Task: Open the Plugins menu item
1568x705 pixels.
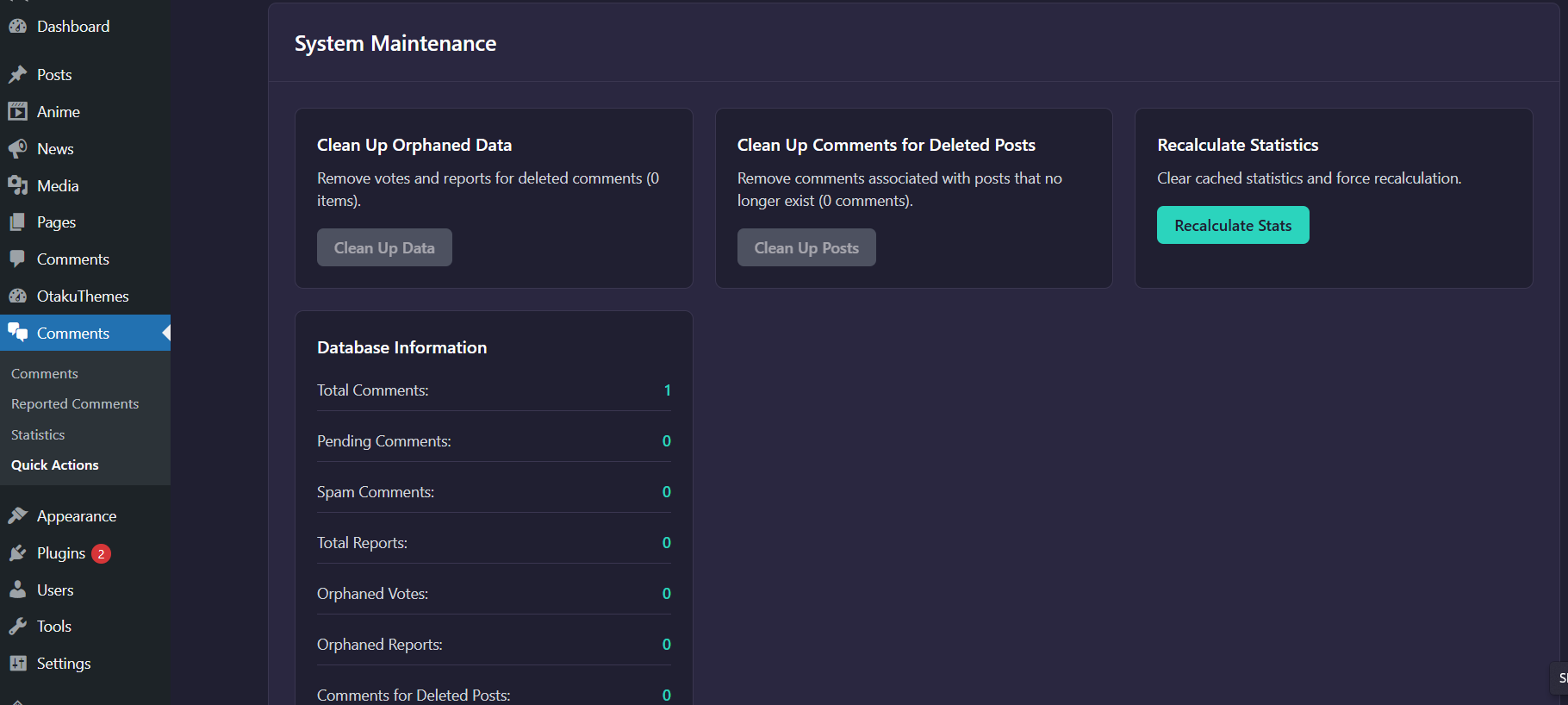Action: coord(60,553)
